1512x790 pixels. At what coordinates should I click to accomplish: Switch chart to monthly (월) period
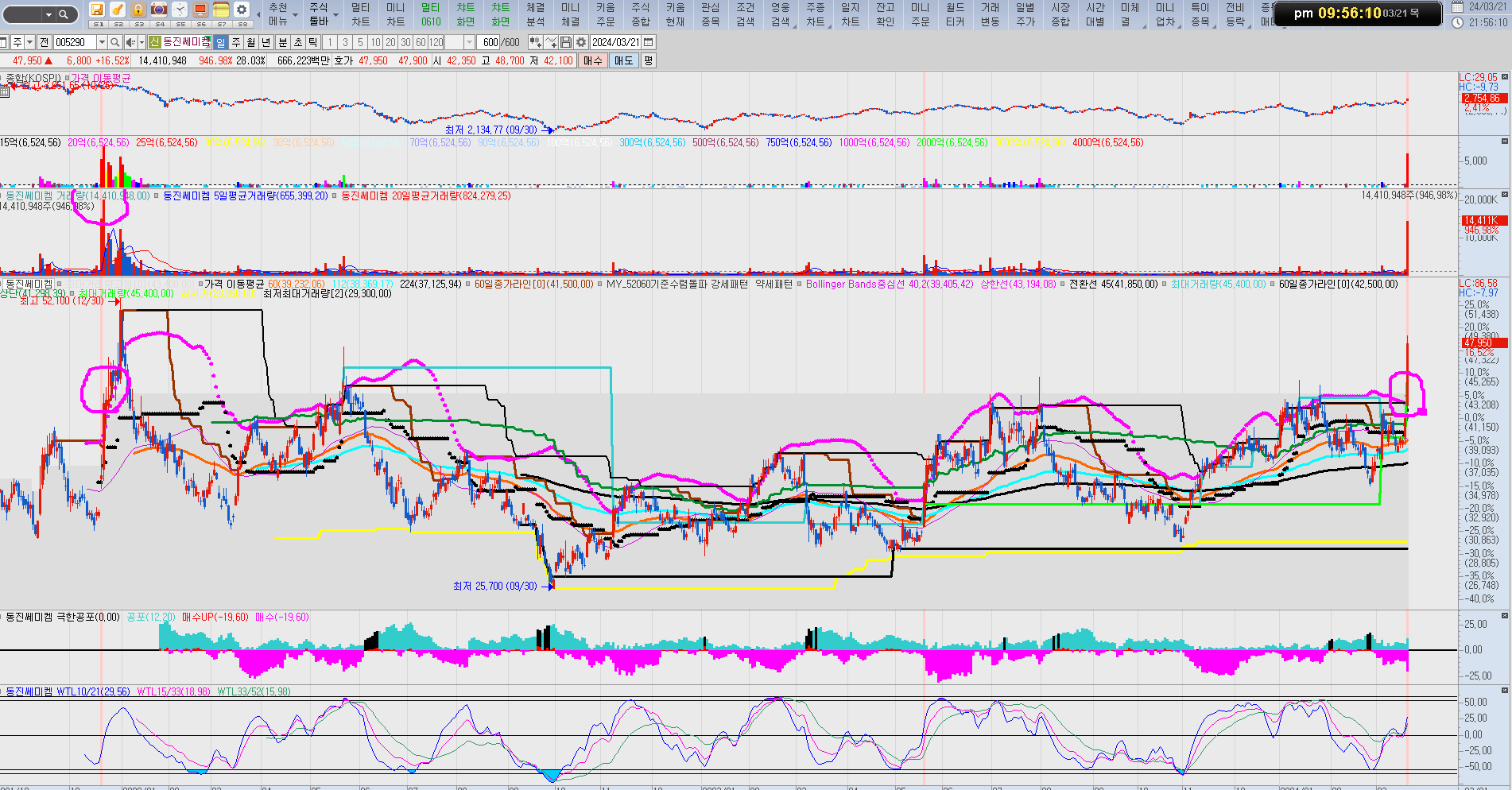coord(251,42)
